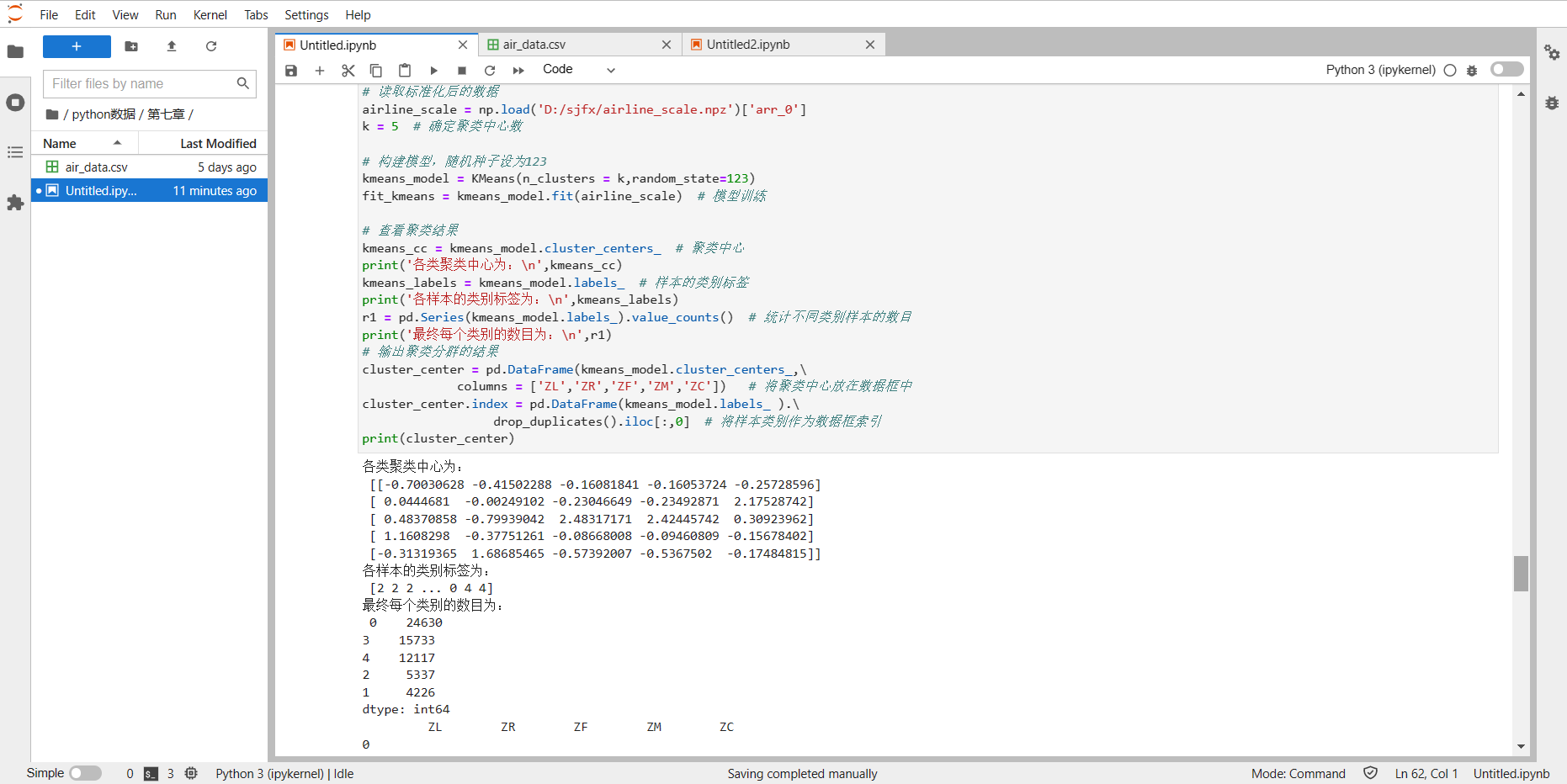Click scrollbar down arrow in notebook

(x=1521, y=746)
